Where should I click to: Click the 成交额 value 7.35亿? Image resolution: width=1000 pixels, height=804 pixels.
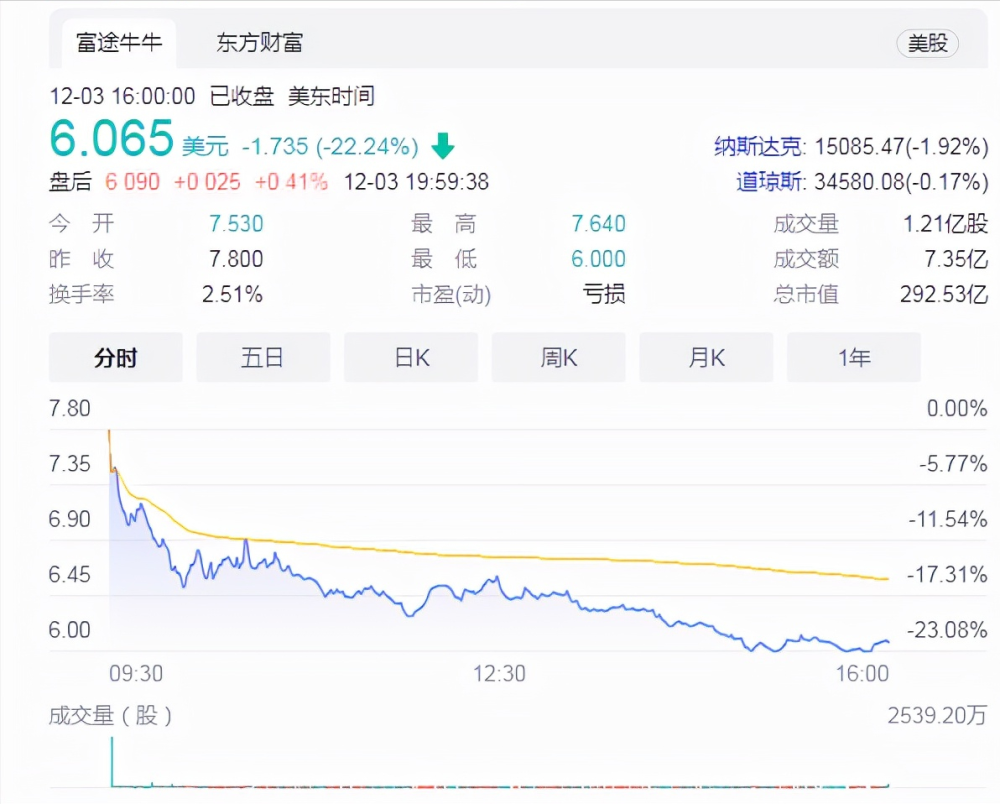(956, 259)
